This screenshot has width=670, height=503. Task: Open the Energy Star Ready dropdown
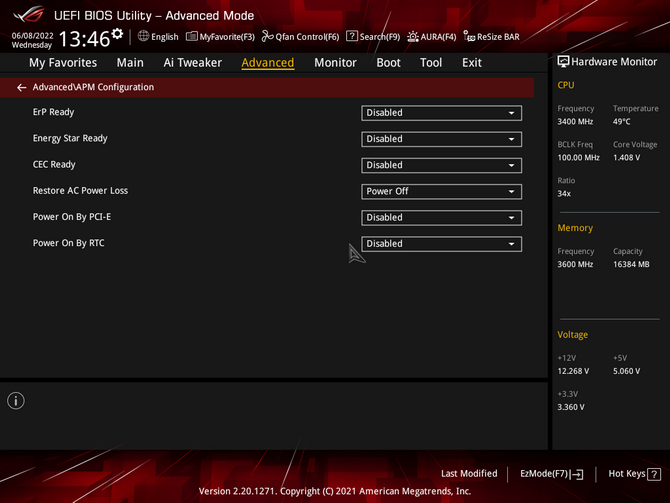tap(441, 139)
